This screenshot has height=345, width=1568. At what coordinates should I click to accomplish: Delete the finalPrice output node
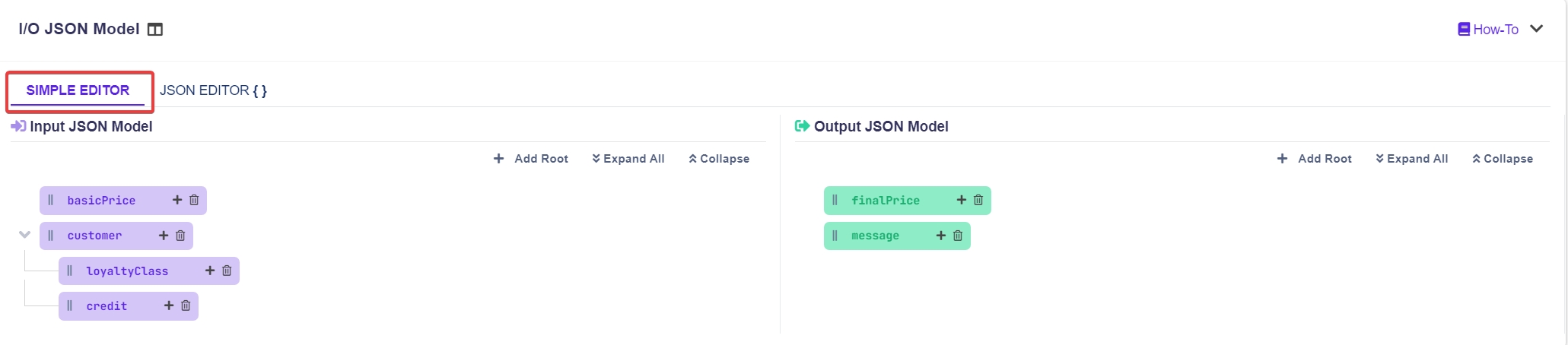[x=978, y=200]
